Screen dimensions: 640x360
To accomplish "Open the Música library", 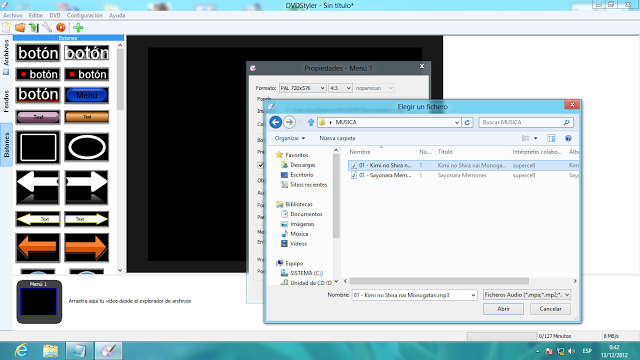I will pos(299,234).
